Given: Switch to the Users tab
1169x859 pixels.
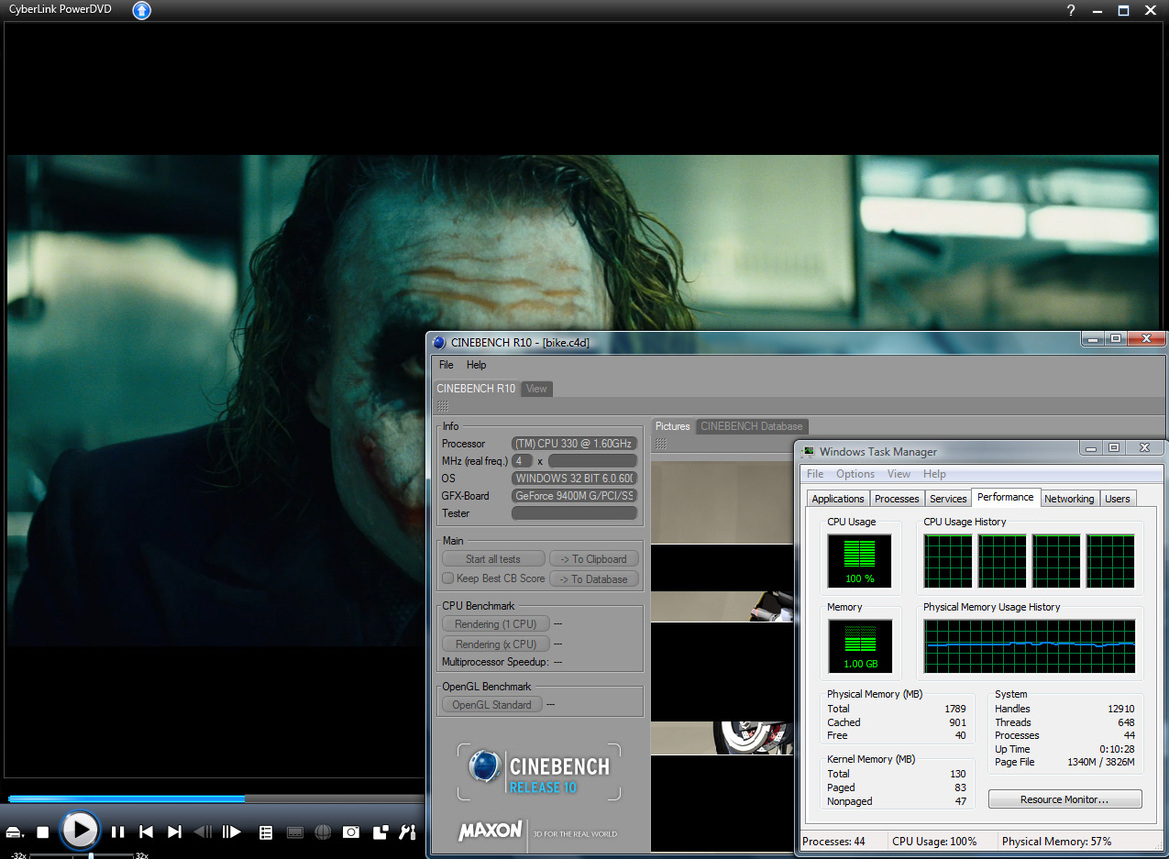Looking at the screenshot, I should pos(1118,499).
